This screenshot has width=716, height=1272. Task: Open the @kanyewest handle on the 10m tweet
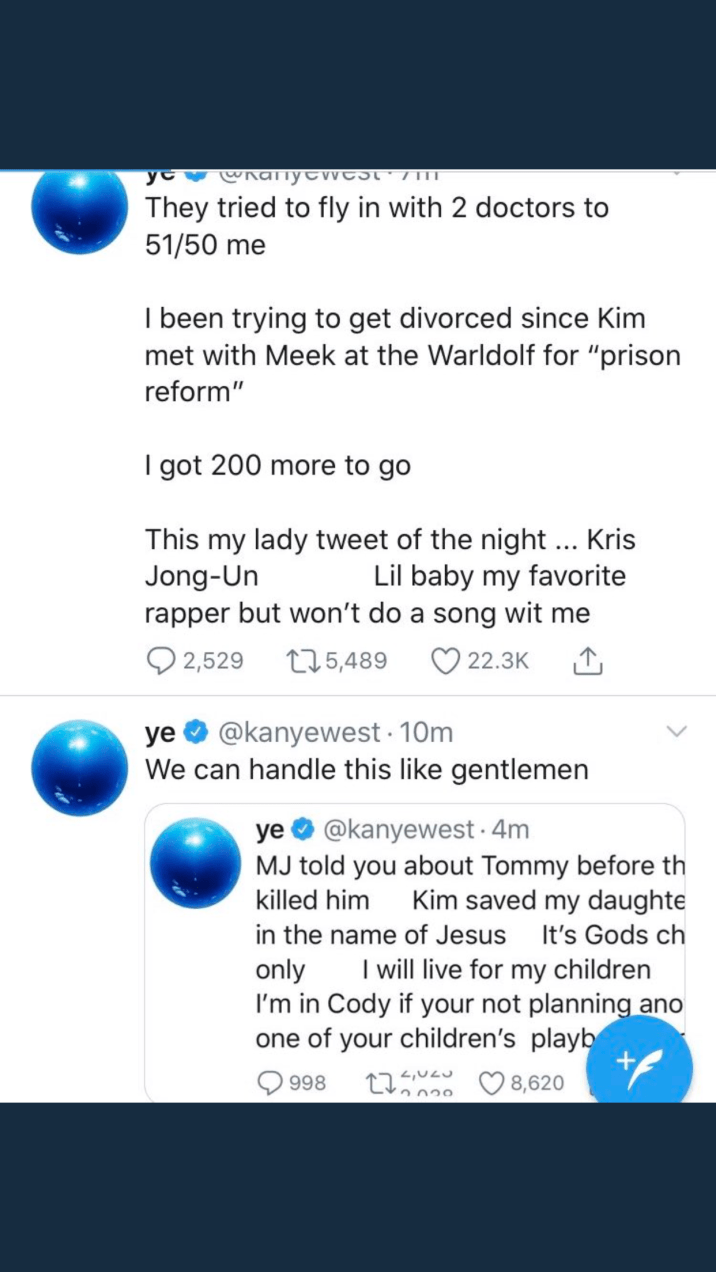299,733
